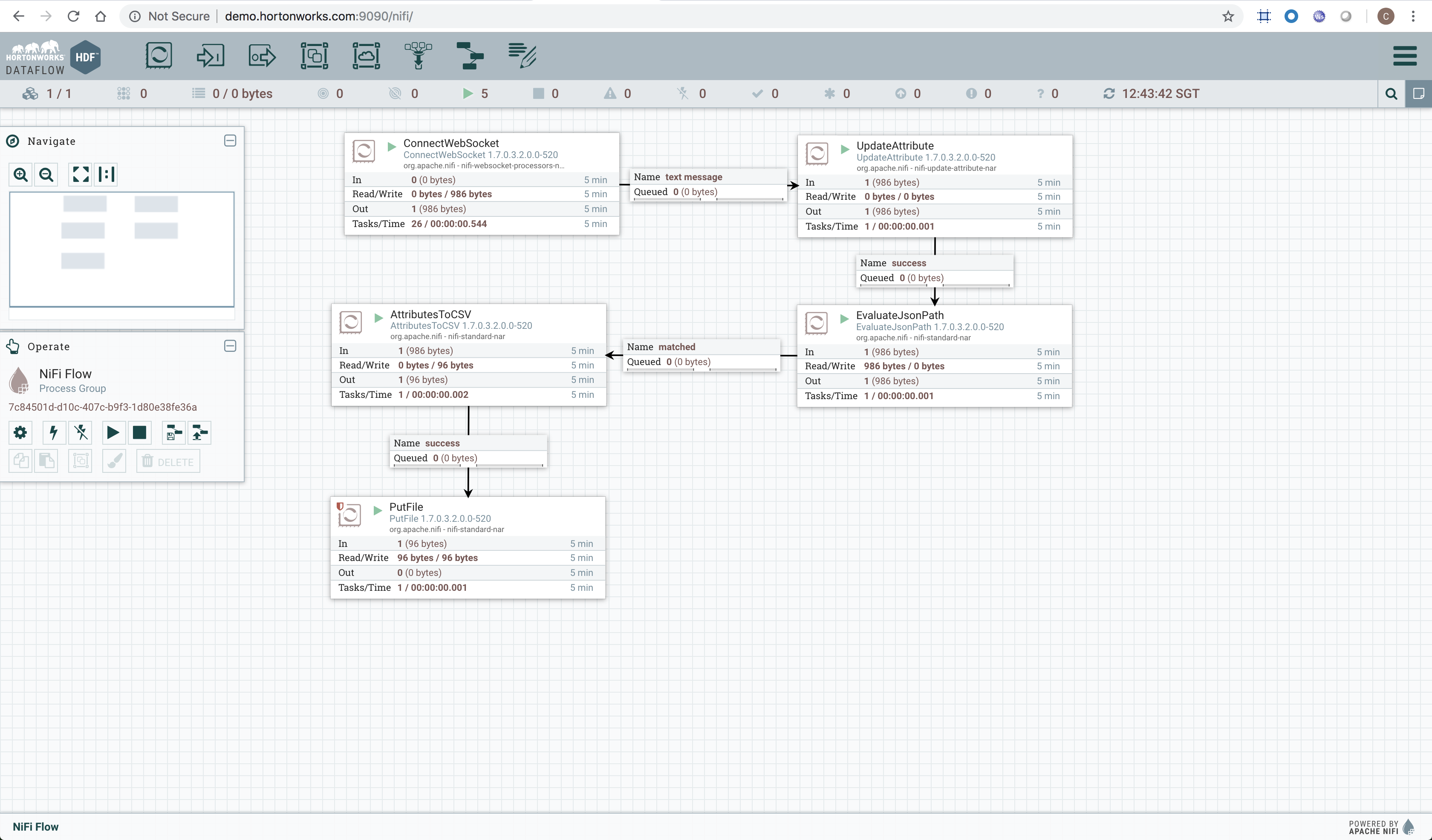This screenshot has height=840, width=1432.
Task: Zoom out using Navigate panel
Action: tap(46, 174)
